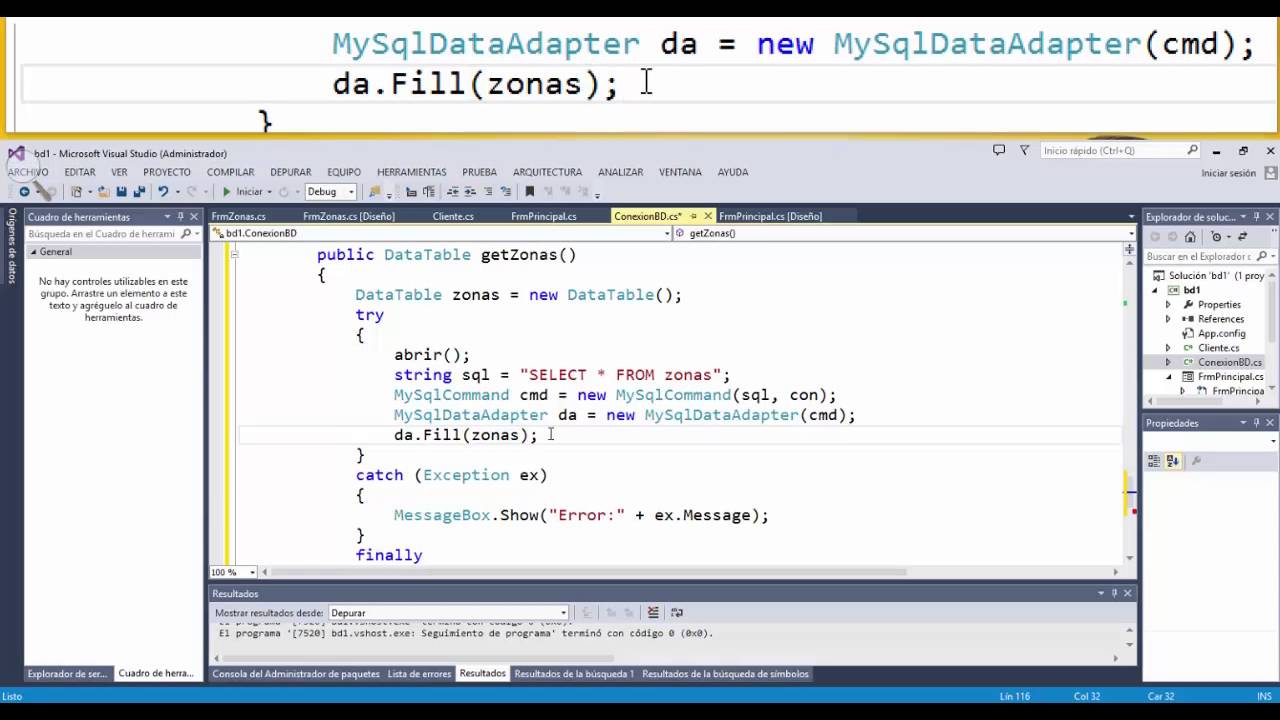Click the Open File toolbar icon
Viewport: 1280px width, 720px height.
pyautogui.click(x=103, y=191)
